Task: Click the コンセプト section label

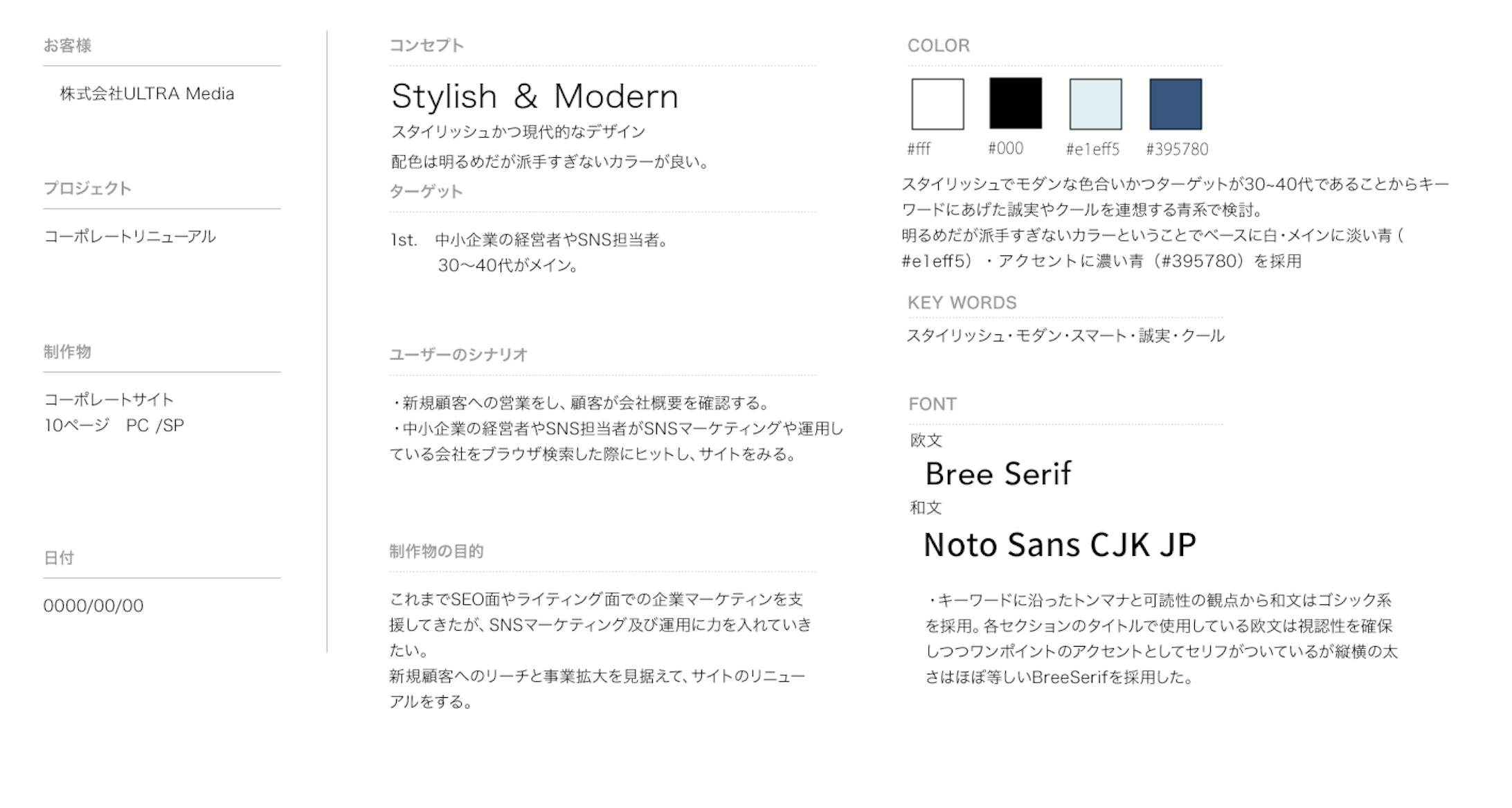Action: 426,46
